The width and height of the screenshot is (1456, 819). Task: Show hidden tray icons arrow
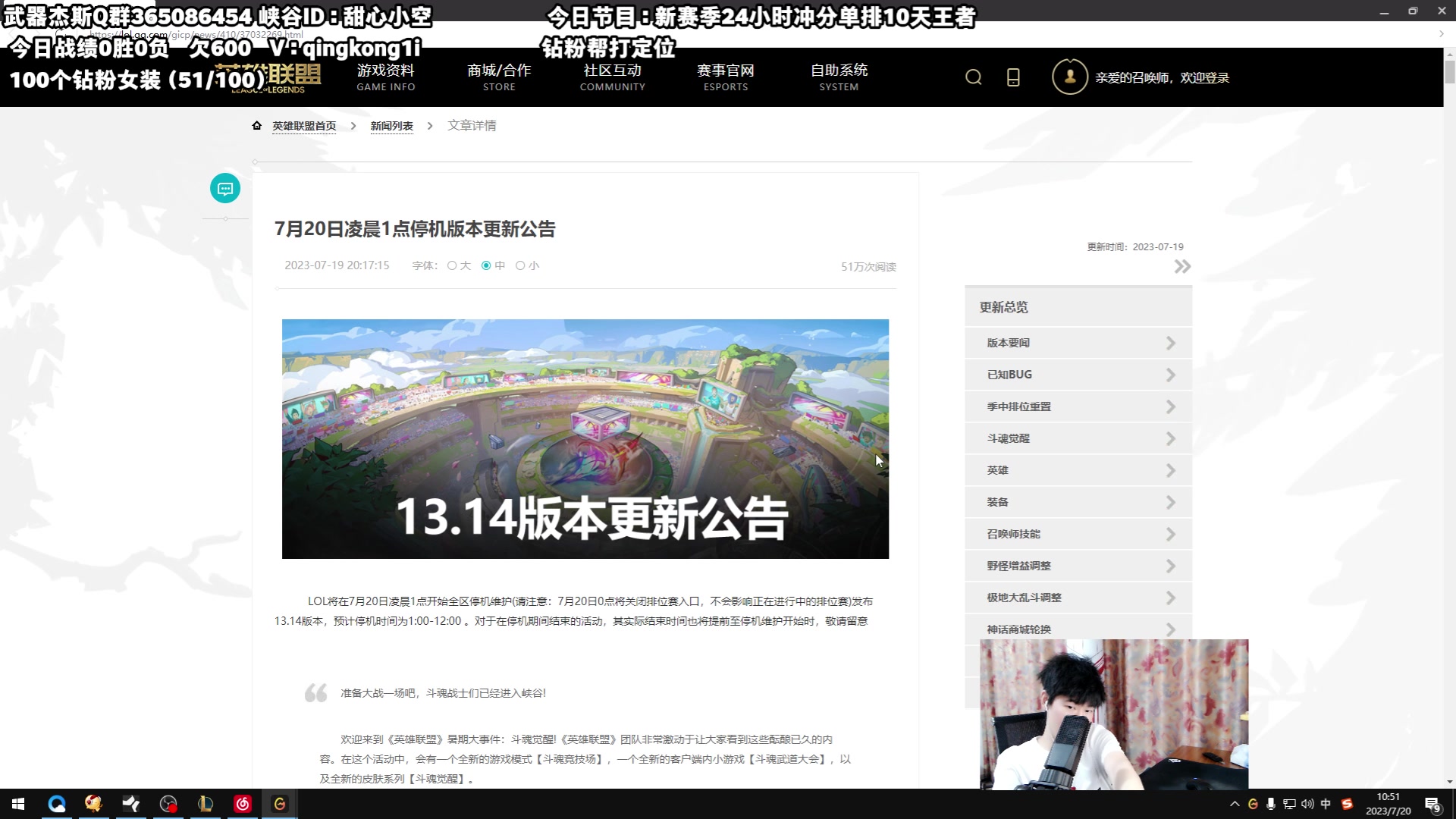1235,804
